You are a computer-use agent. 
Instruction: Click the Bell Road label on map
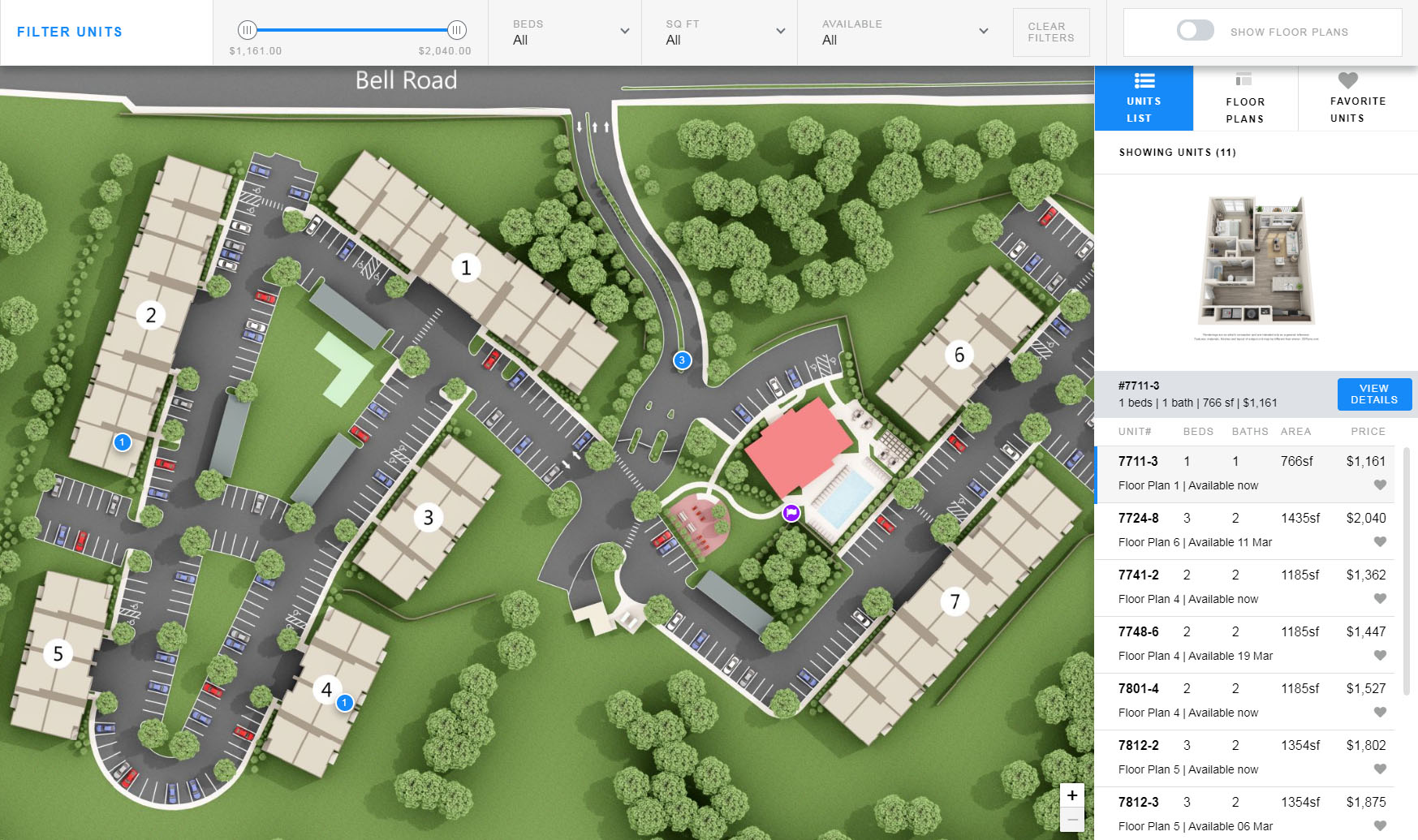(406, 80)
